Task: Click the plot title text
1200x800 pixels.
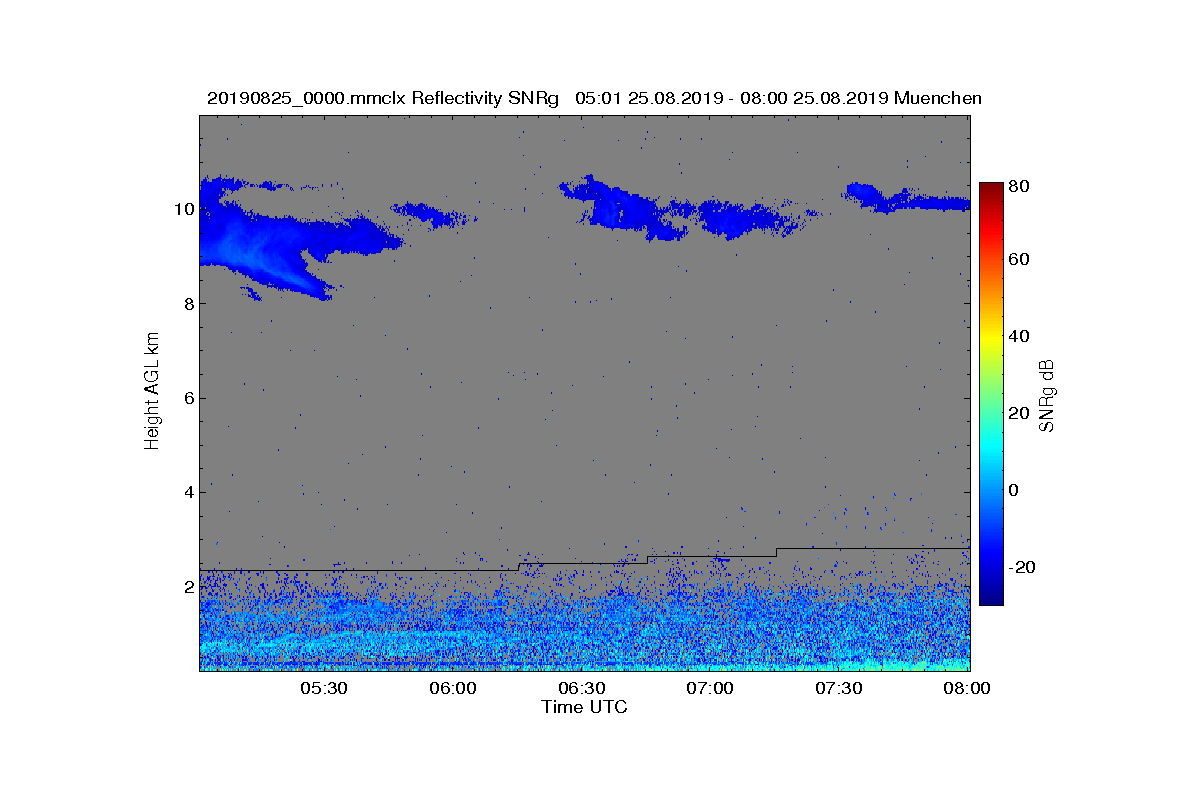Action: click(x=594, y=98)
